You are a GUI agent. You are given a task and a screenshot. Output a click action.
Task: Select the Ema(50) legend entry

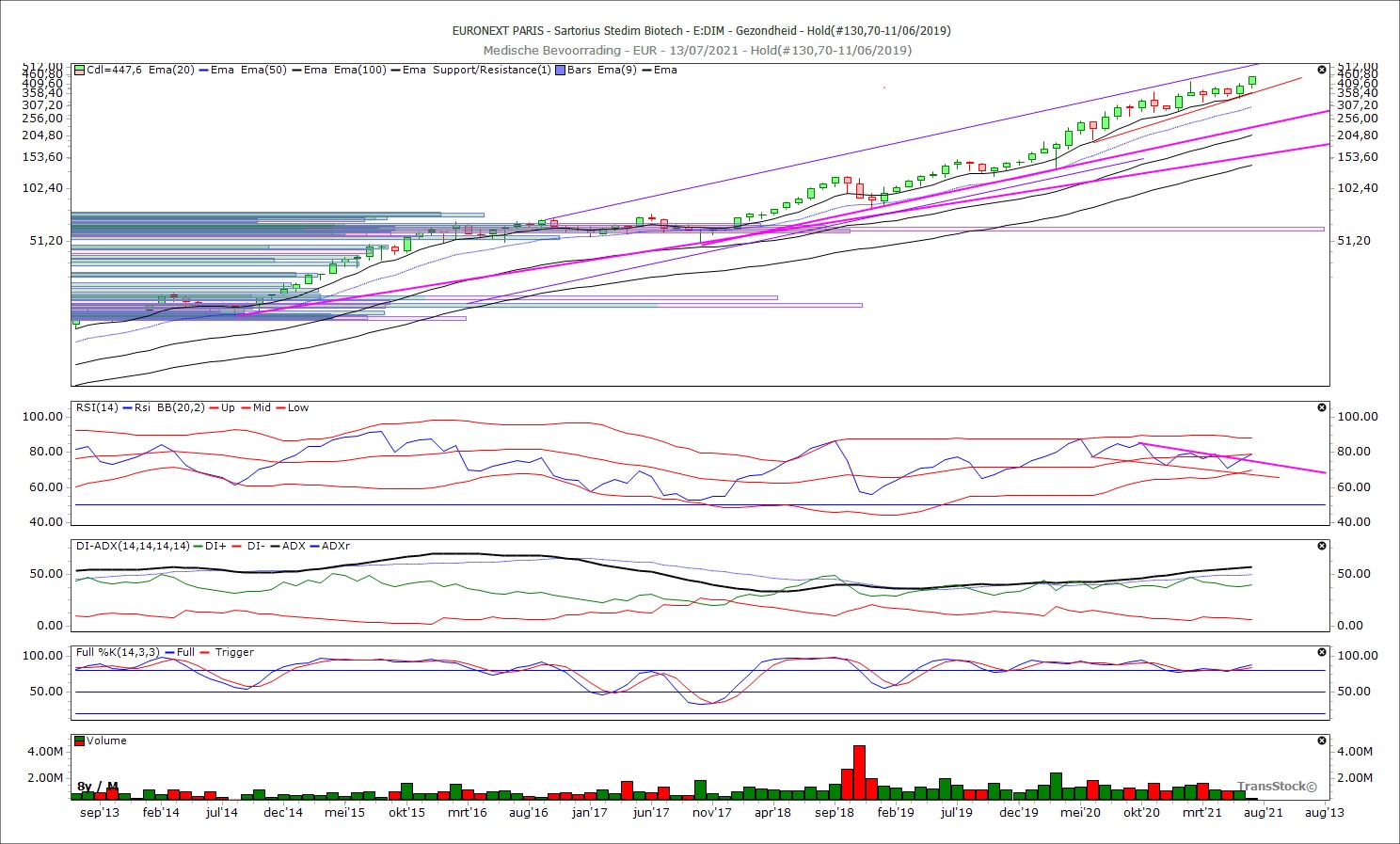(x=263, y=70)
